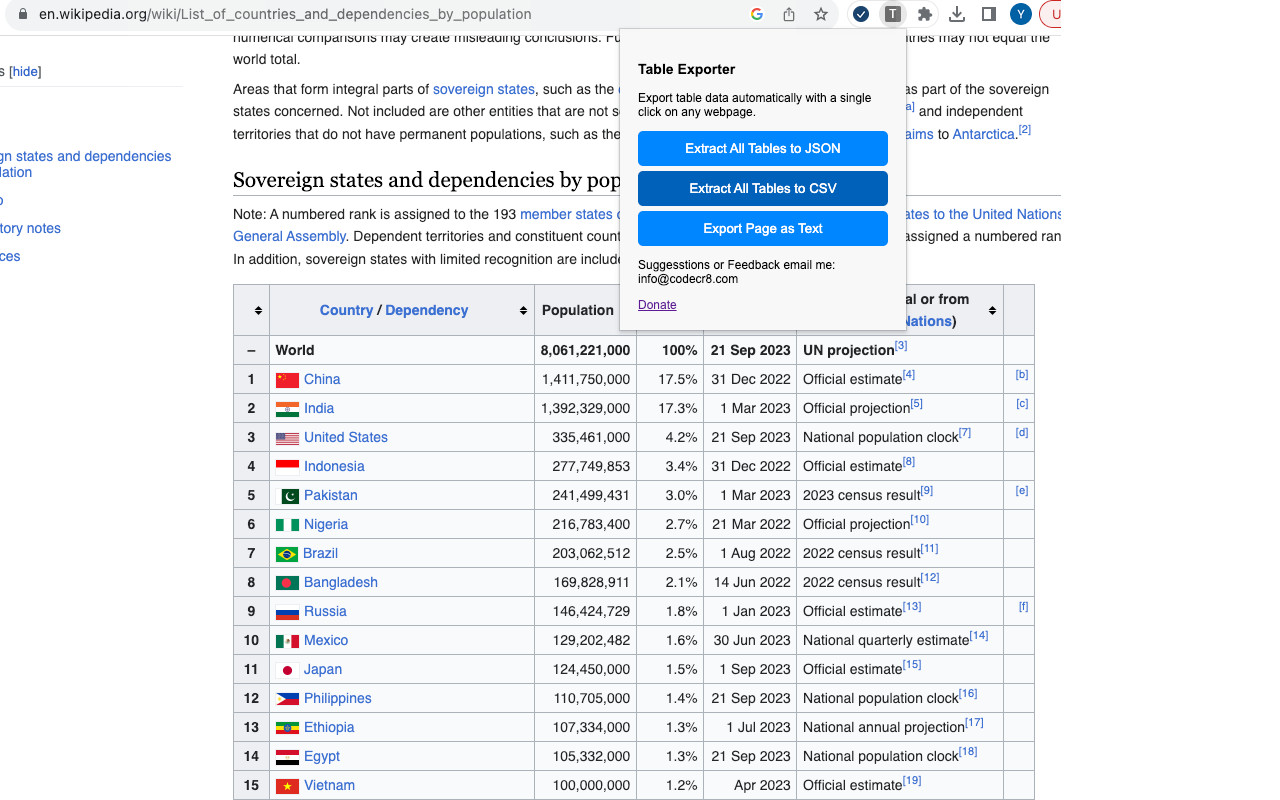The image size is (1280, 800).
Task: Click Japan date 1 Sep 2023
Action: (755, 669)
